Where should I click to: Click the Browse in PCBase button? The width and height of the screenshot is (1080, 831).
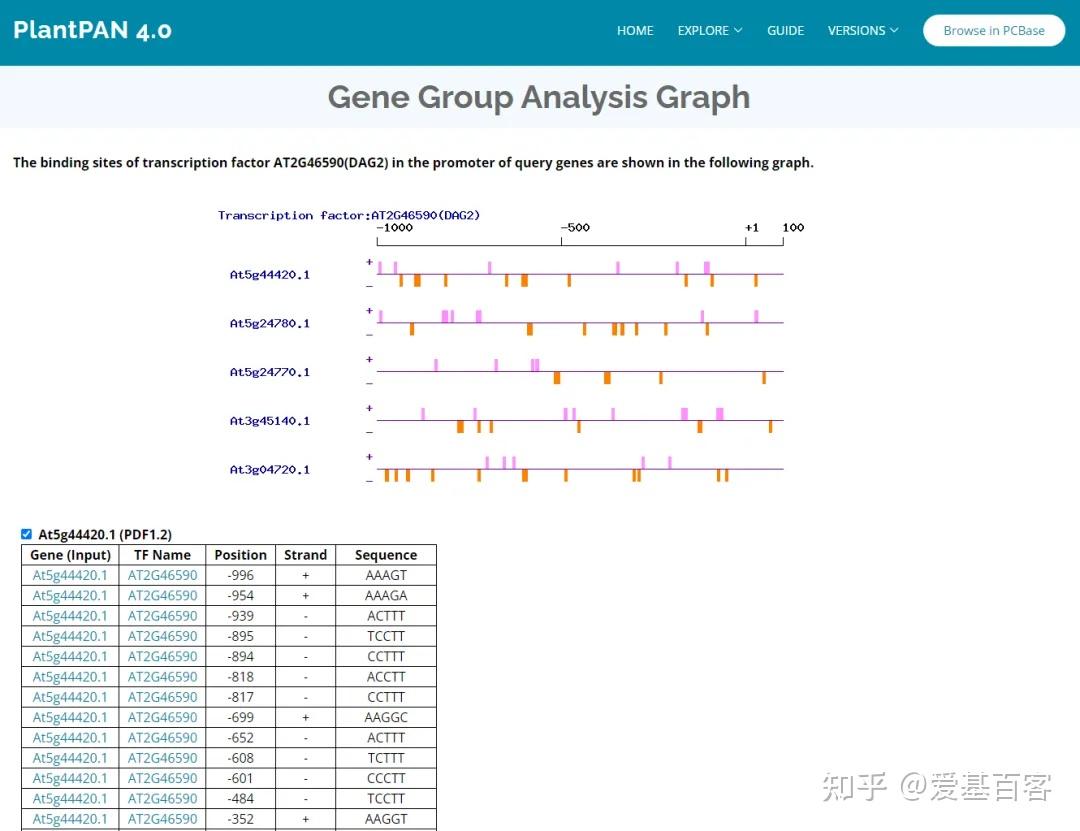(x=993, y=30)
